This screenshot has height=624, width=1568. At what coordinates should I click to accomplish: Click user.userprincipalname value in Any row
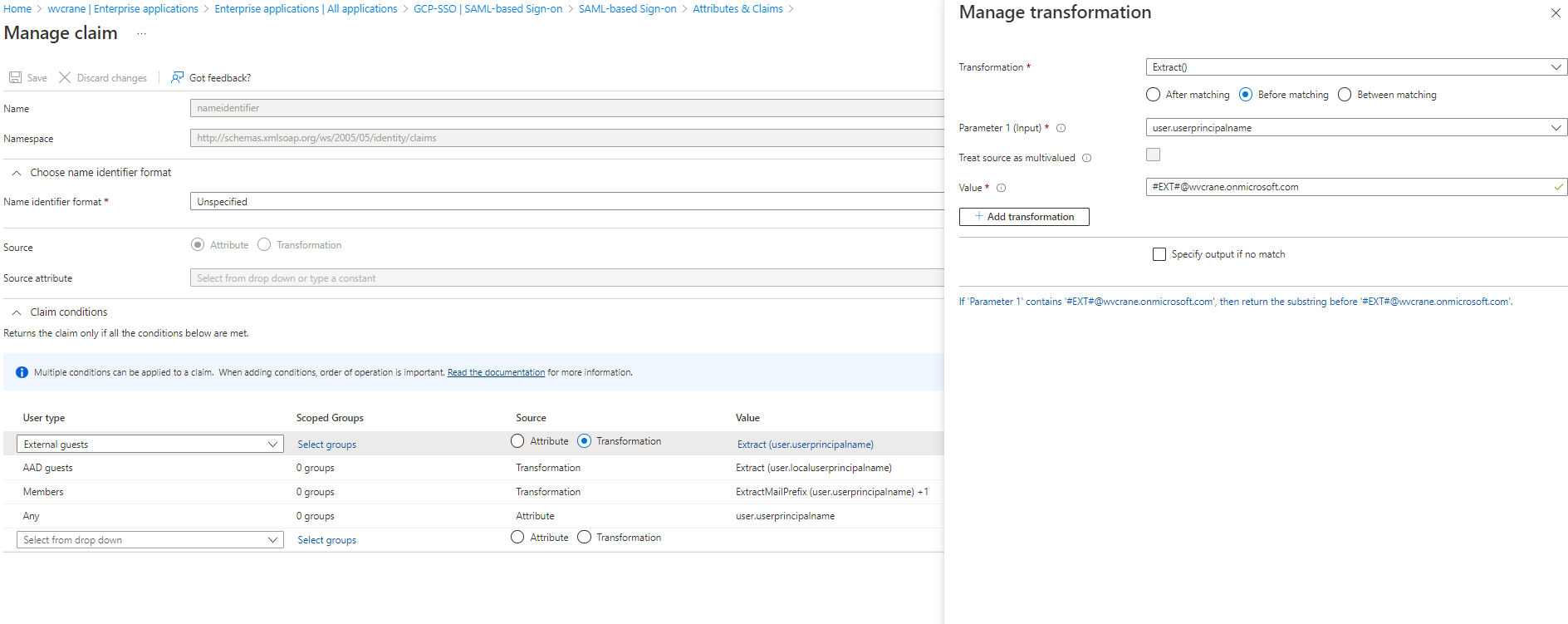[785, 516]
